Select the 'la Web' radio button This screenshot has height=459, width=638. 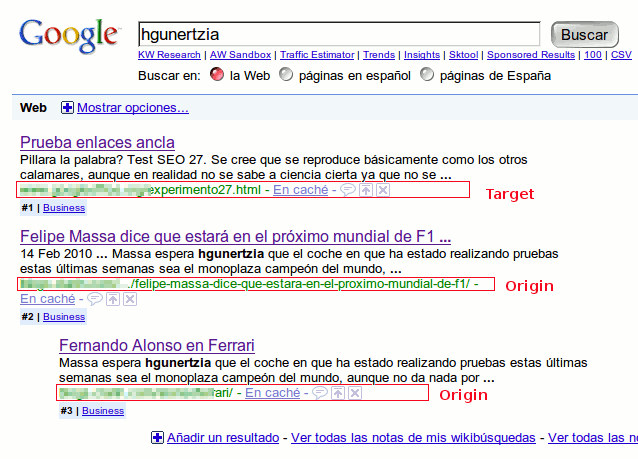click(217, 74)
